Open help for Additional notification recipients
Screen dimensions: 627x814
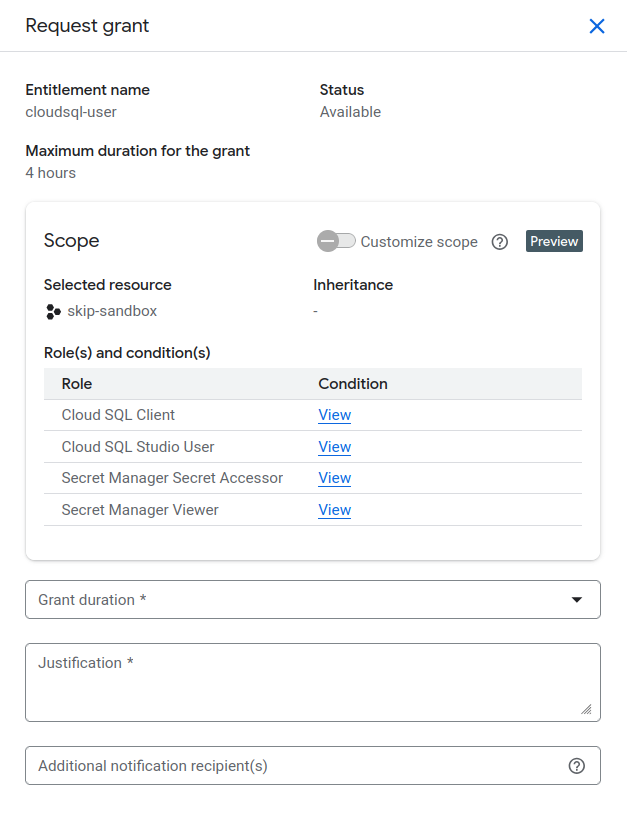(x=576, y=766)
